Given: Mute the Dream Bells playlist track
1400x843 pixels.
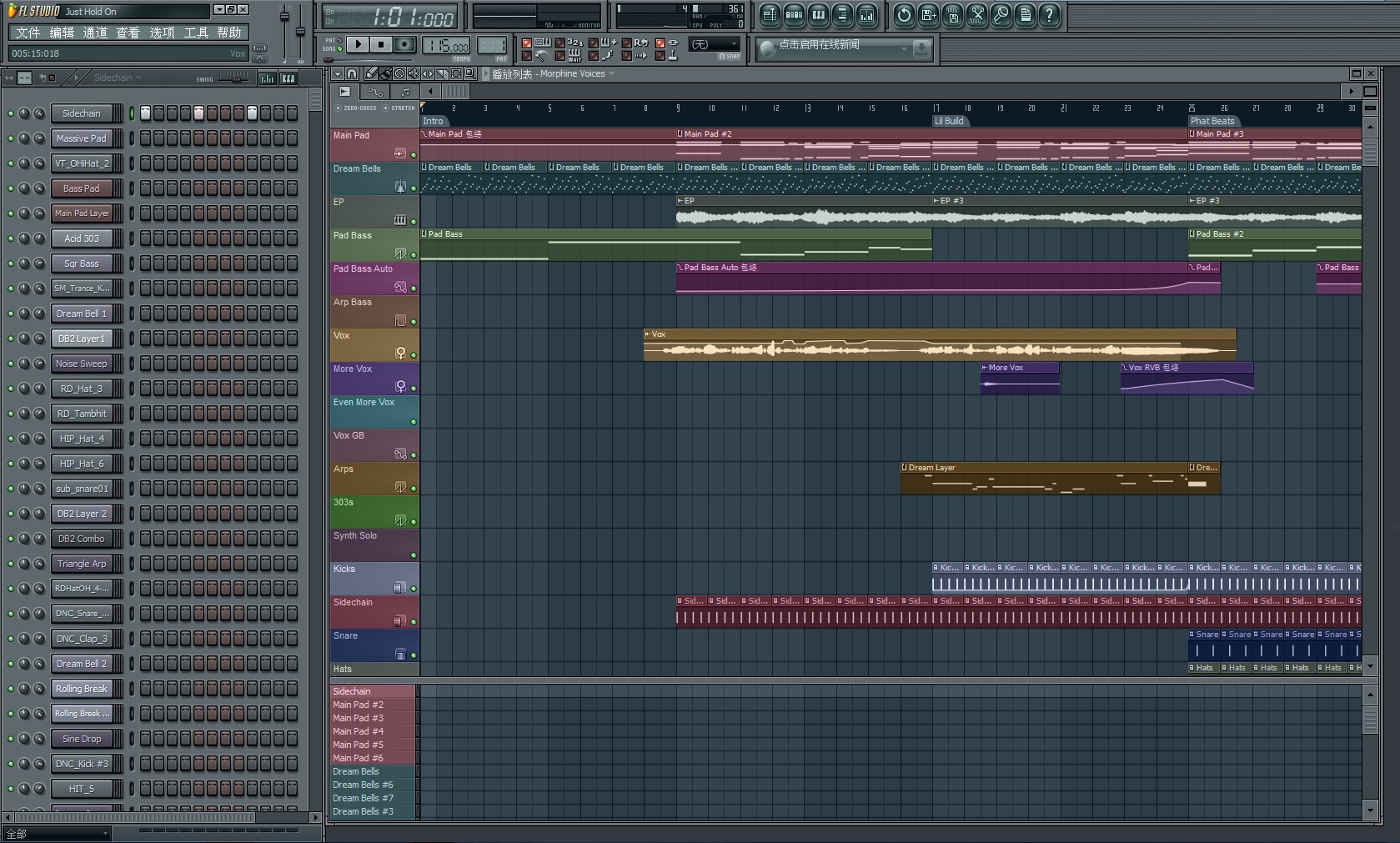Looking at the screenshot, I should point(413,188).
